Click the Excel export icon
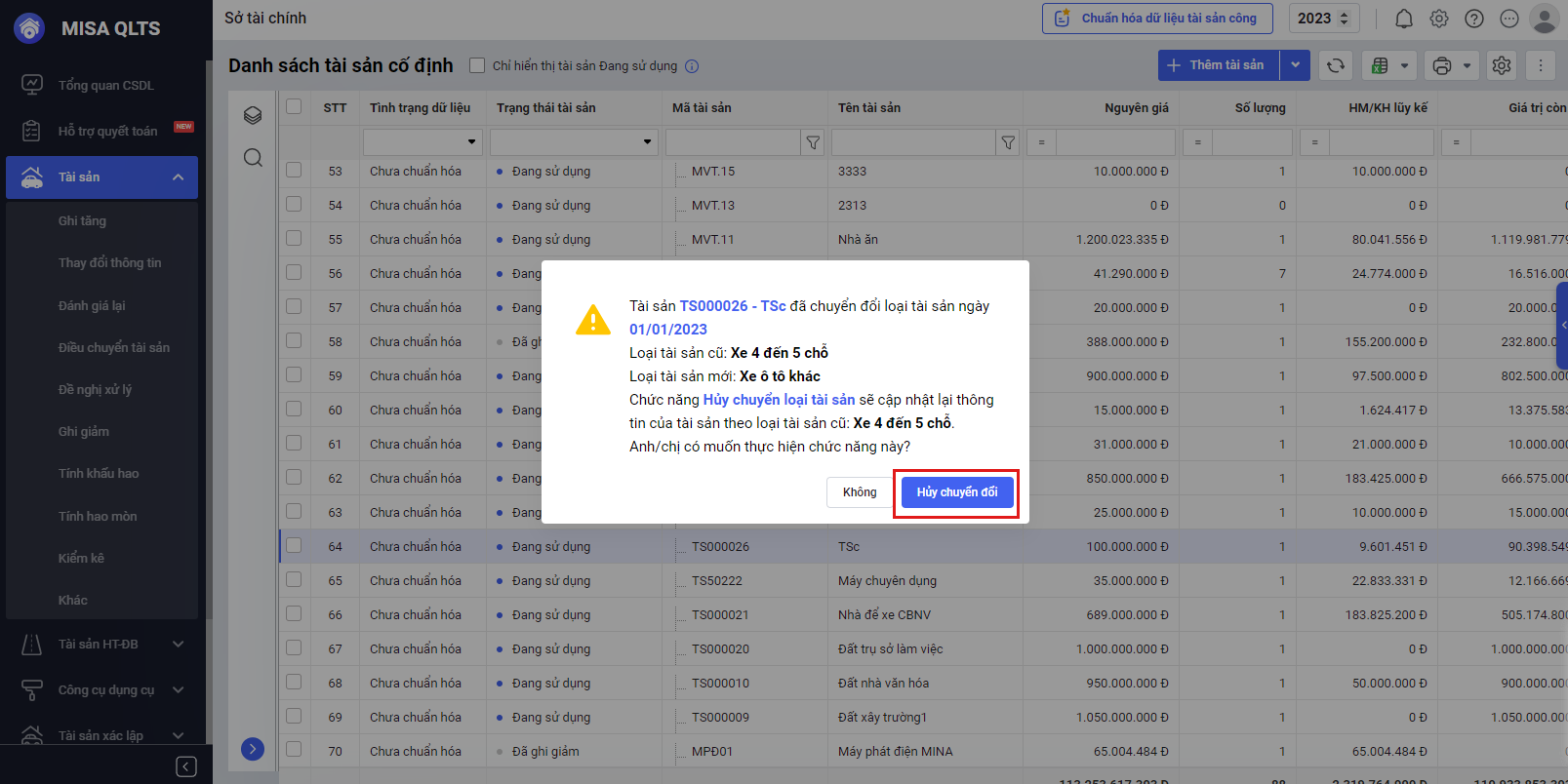1568x784 pixels. tap(1380, 65)
